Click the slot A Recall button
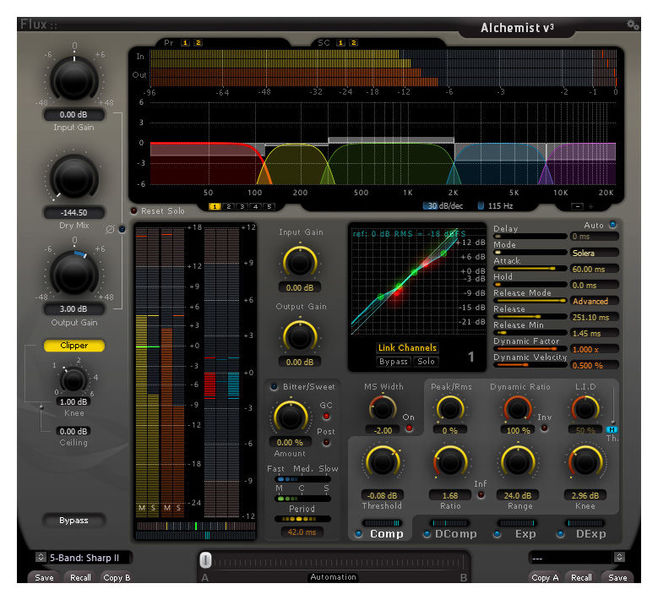 coord(80,577)
